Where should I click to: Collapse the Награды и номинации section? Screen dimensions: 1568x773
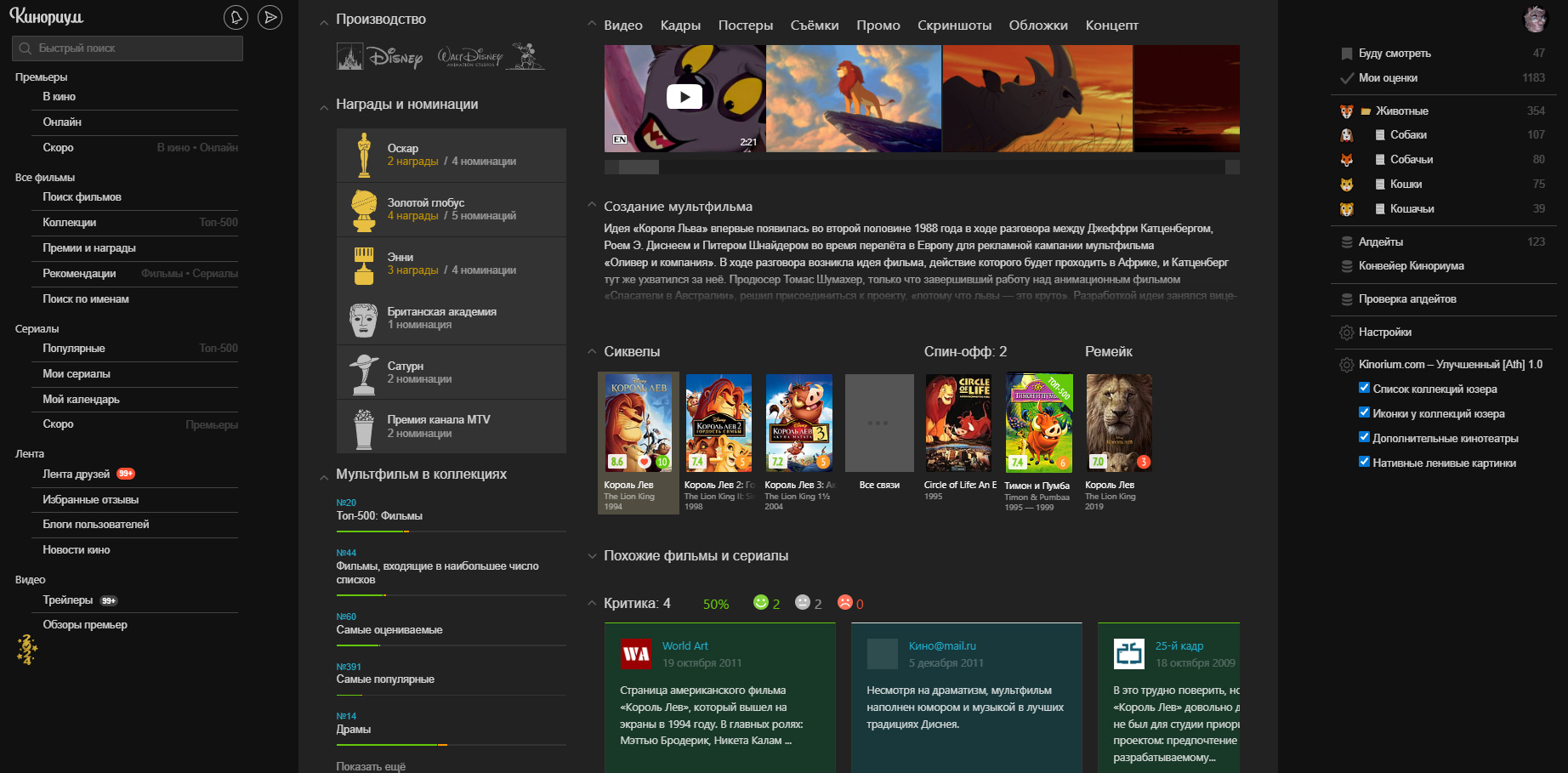(324, 107)
